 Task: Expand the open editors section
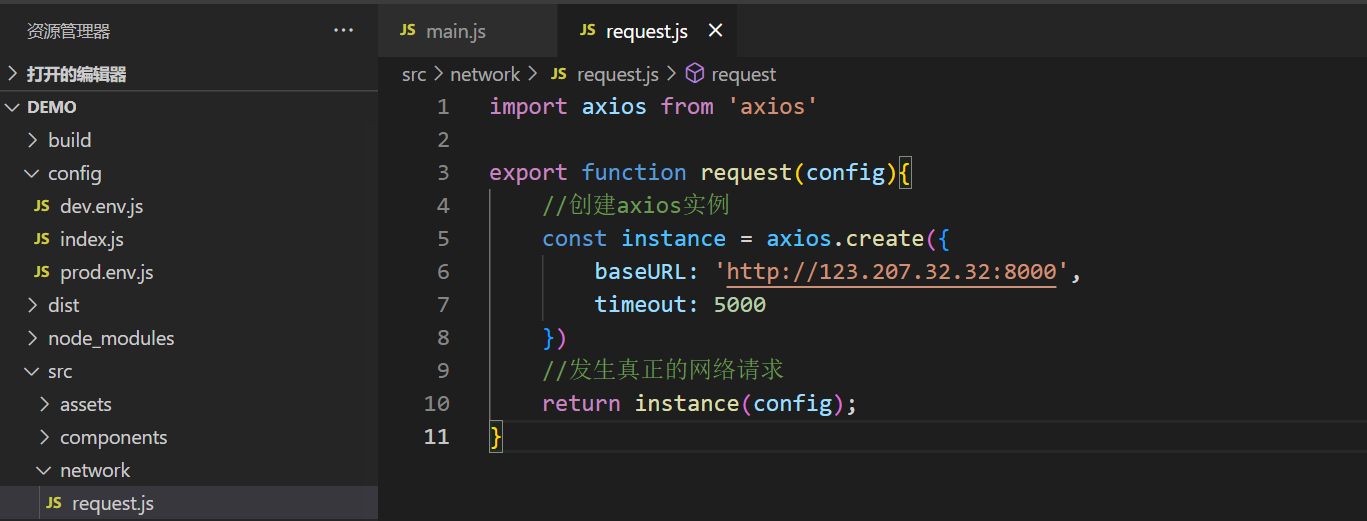tap(13, 74)
